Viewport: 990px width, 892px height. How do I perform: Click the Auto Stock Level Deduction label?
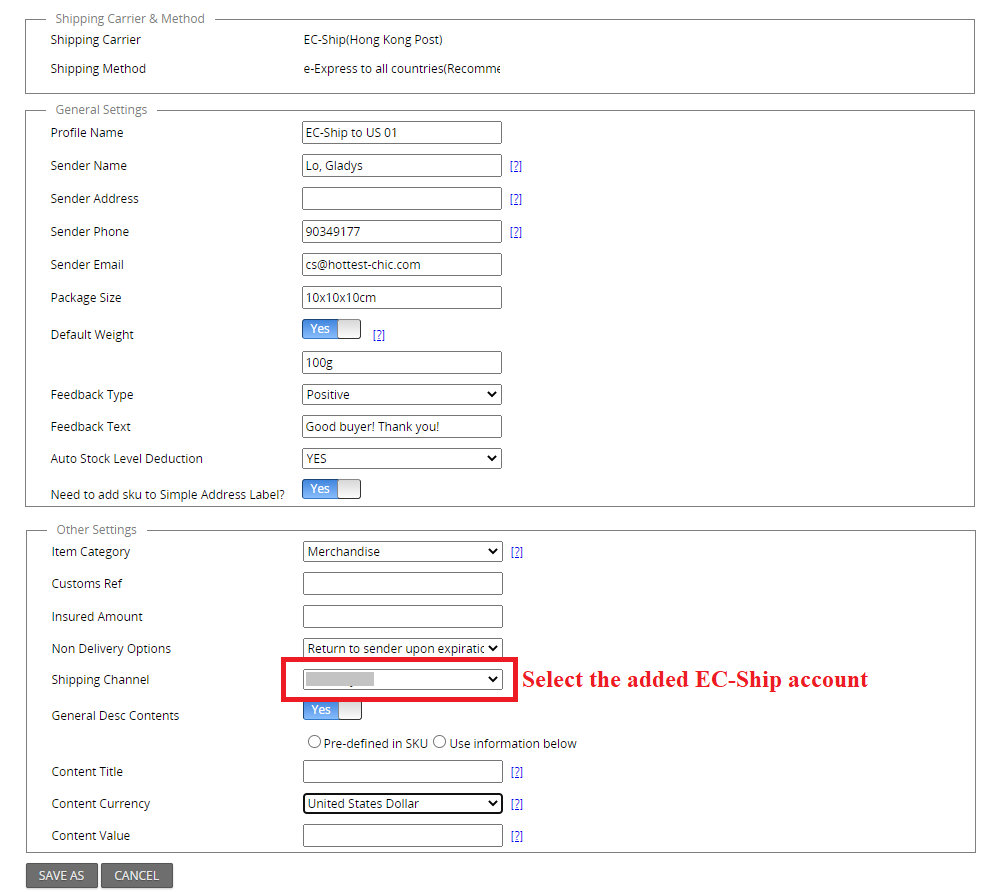[126, 459]
